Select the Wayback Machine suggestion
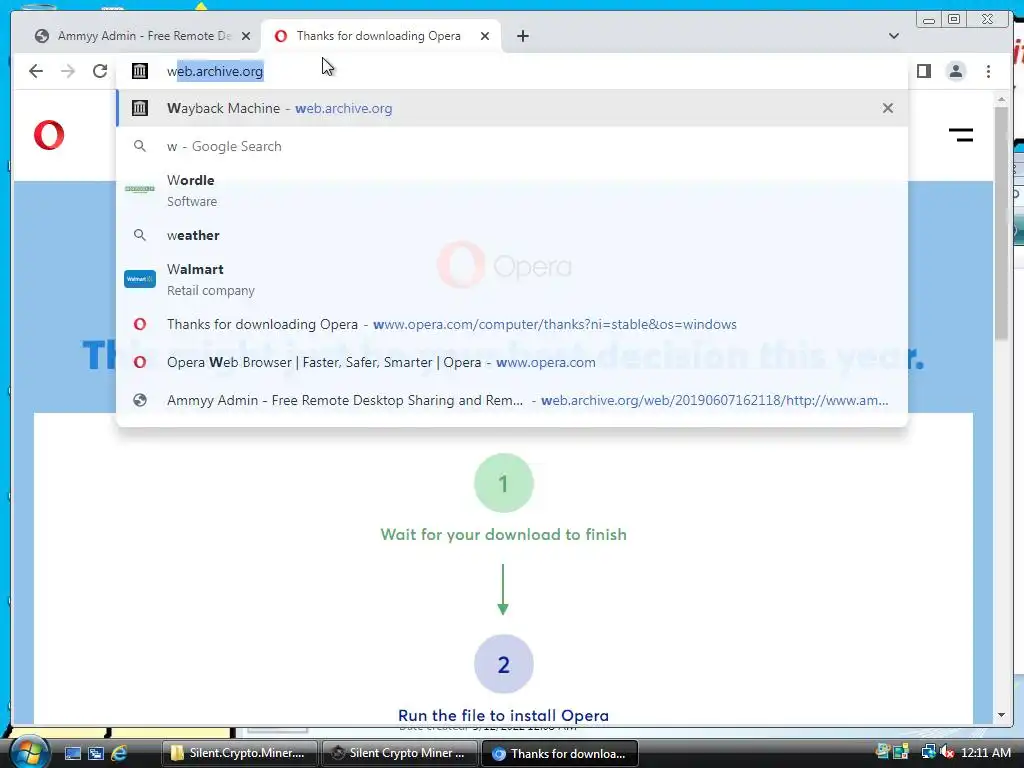1024x768 pixels. pyautogui.click(x=512, y=108)
